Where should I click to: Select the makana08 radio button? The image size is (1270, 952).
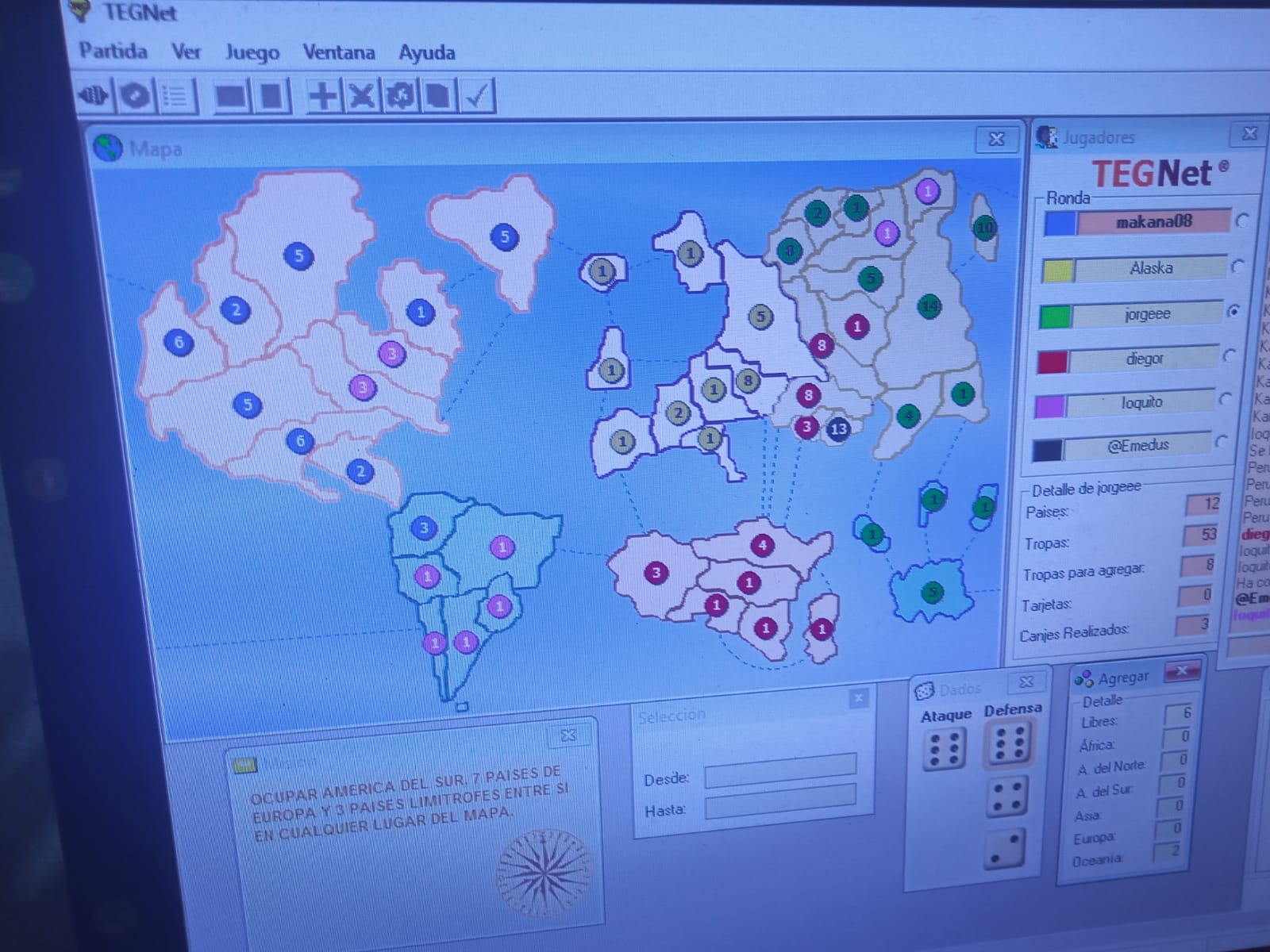(x=1243, y=221)
